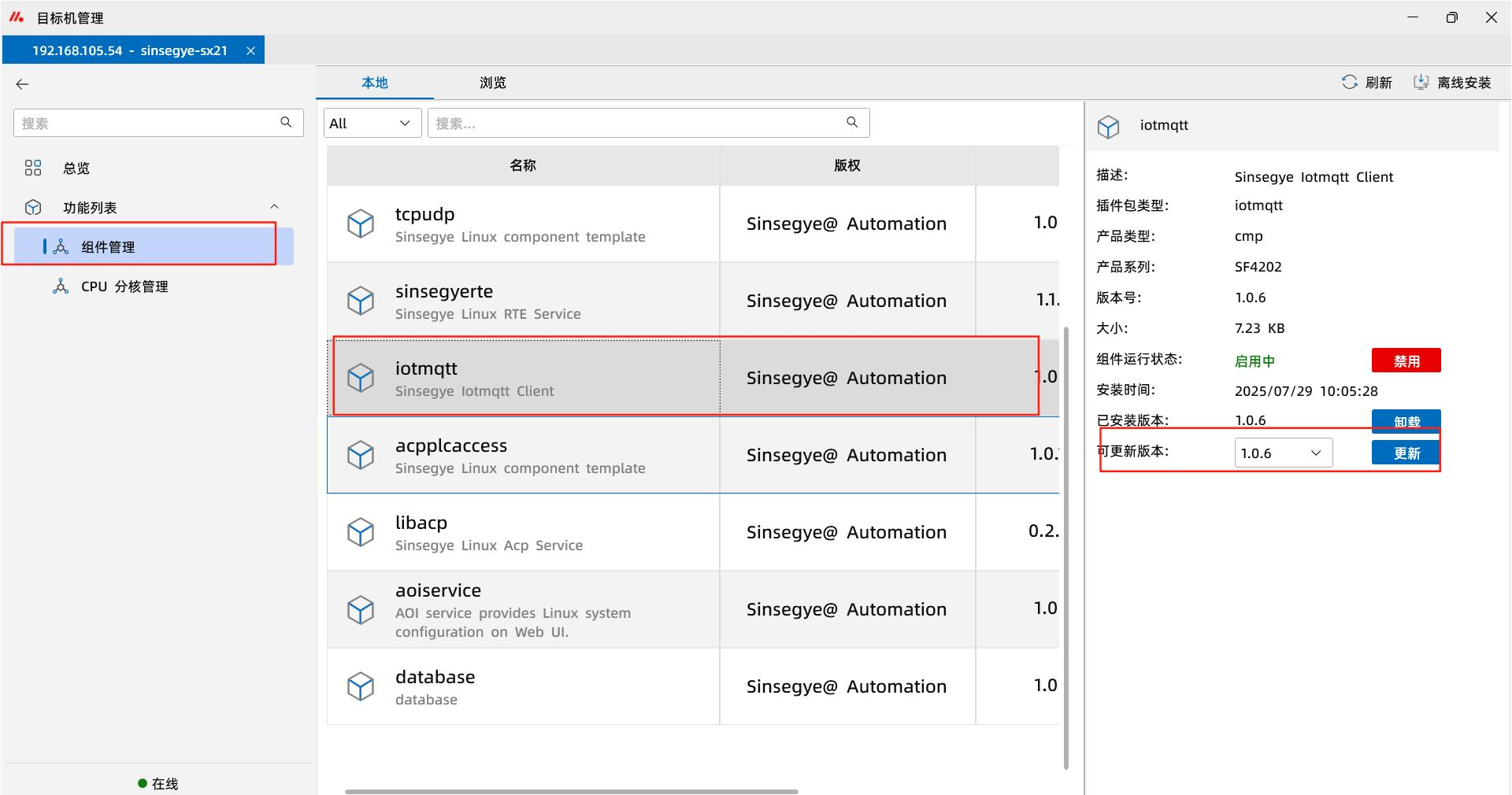Close the 192.168.105.54 connection tab
This screenshot has width=1512, height=795.
coord(250,51)
